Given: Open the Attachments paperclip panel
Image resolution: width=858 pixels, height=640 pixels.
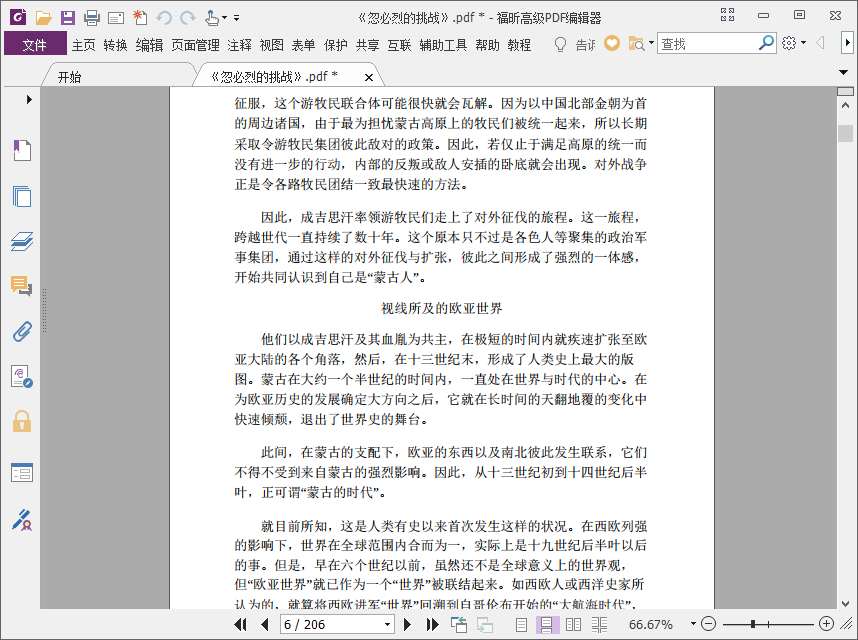Looking at the screenshot, I should [22, 331].
